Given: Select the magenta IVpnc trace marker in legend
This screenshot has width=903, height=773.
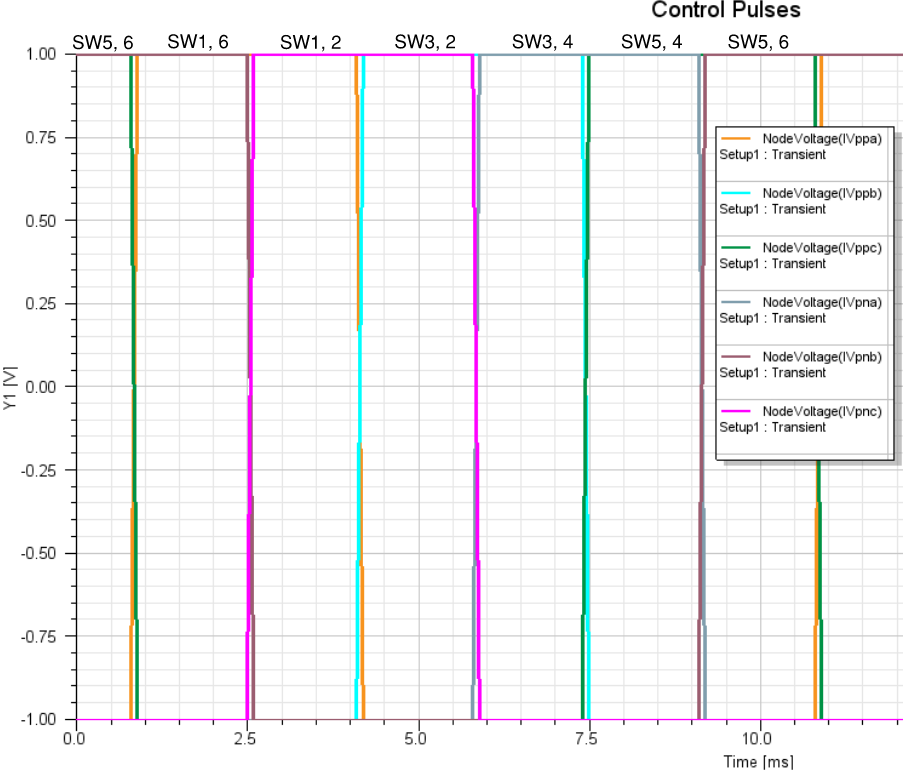Looking at the screenshot, I should [x=735, y=411].
